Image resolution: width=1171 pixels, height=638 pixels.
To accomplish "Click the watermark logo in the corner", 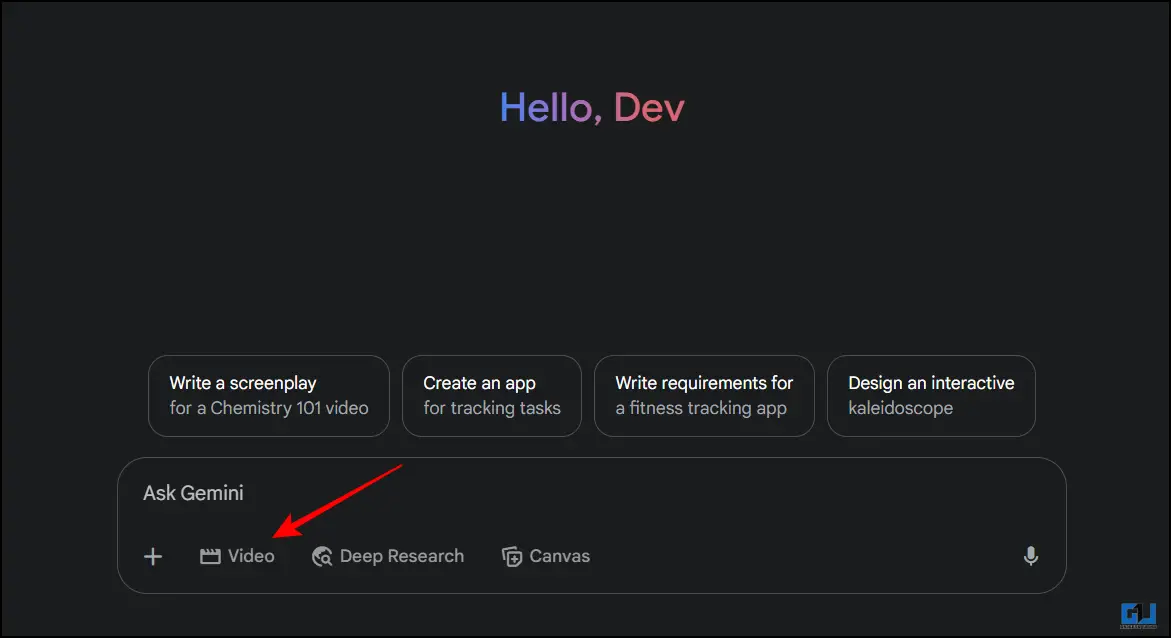I will [x=1138, y=616].
